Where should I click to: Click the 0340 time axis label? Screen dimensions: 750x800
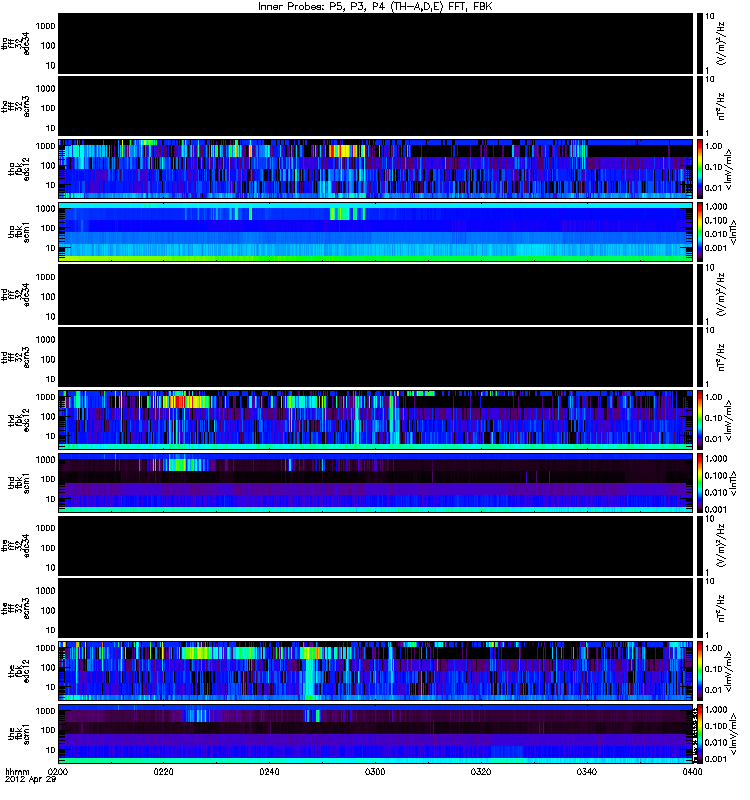[x=587, y=771]
